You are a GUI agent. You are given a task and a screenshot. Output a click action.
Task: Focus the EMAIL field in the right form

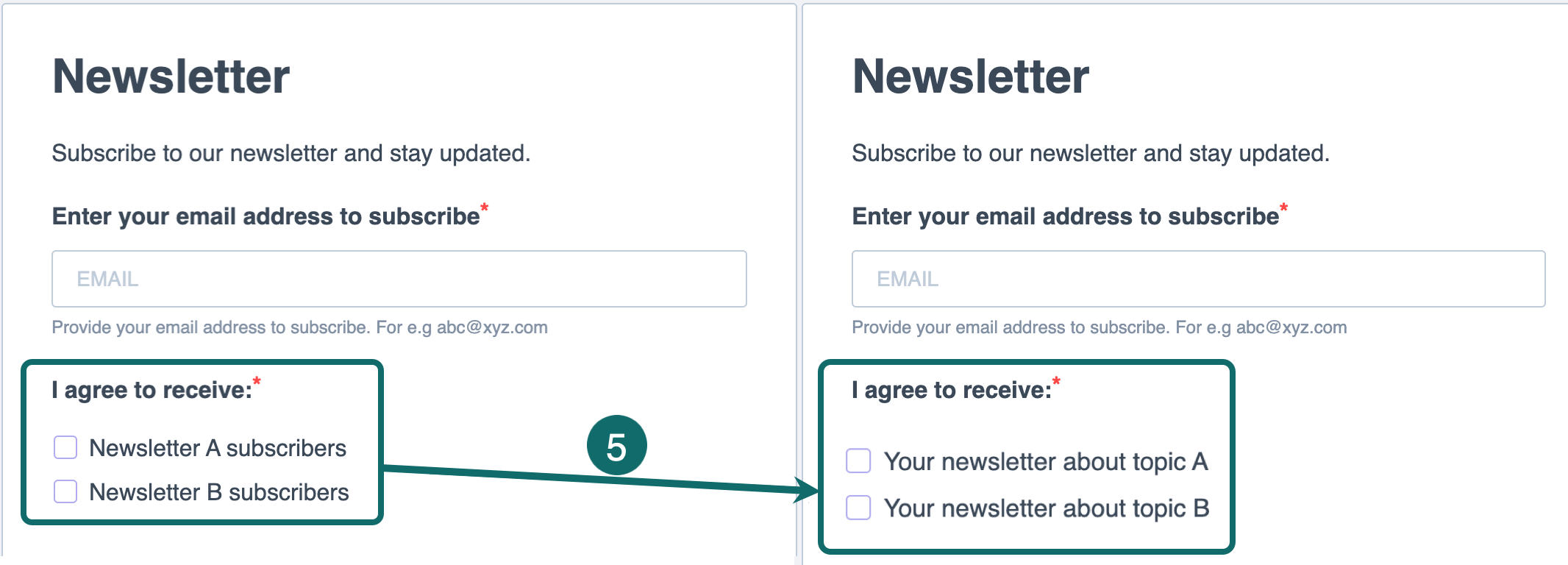(x=1197, y=279)
